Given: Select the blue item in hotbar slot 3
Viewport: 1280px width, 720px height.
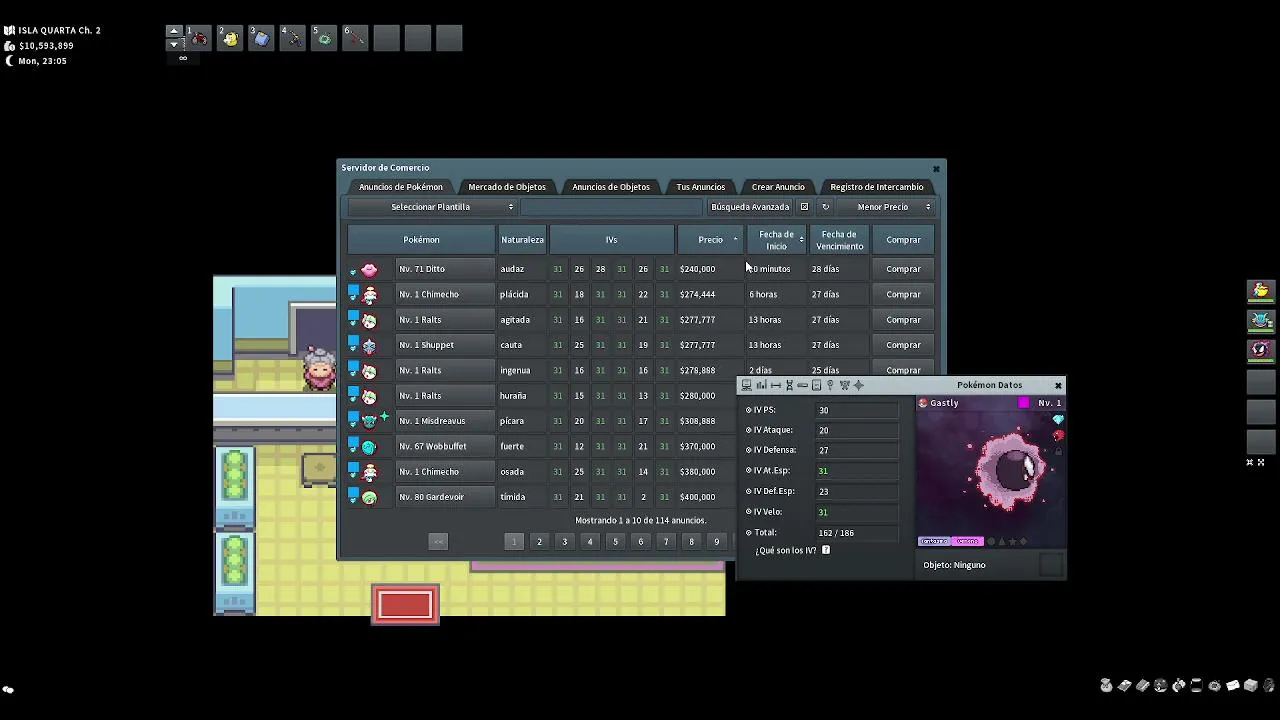Looking at the screenshot, I should (x=261, y=38).
